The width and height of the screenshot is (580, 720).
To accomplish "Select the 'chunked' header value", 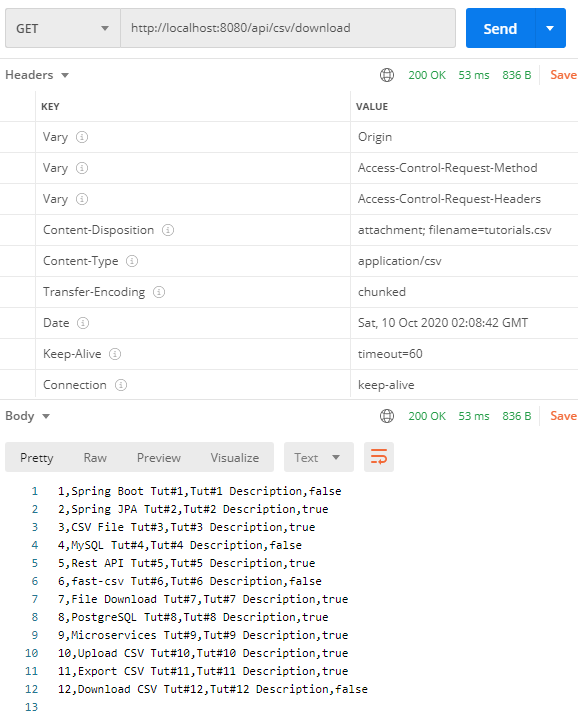I will pos(382,292).
